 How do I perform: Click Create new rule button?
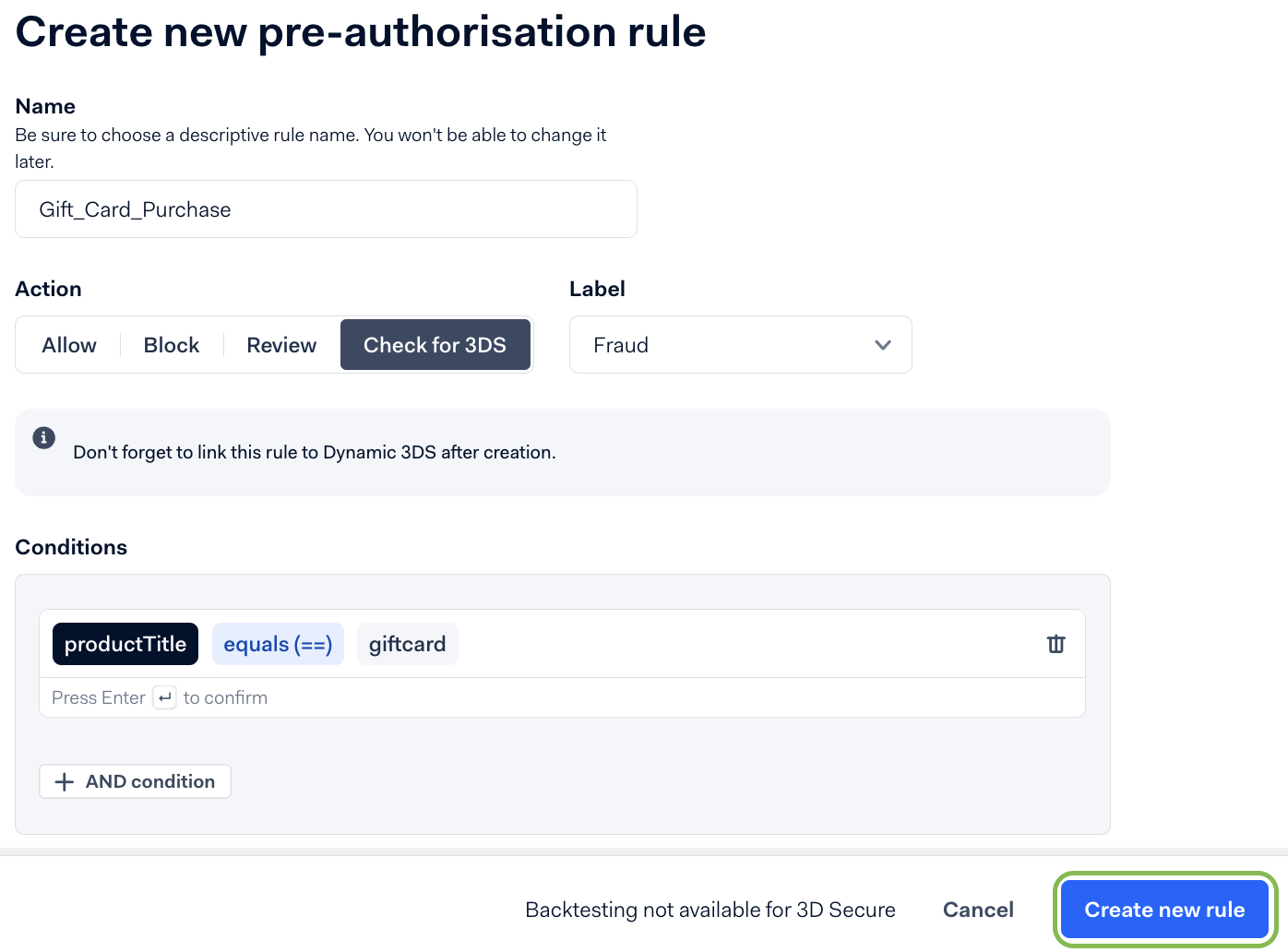(1165, 910)
